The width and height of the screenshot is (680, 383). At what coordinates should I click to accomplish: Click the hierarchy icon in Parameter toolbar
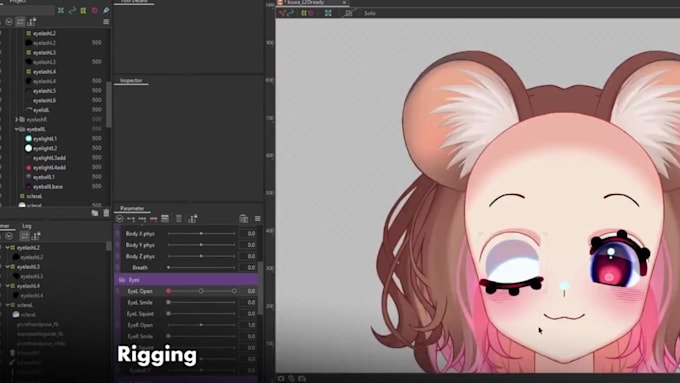193,218
